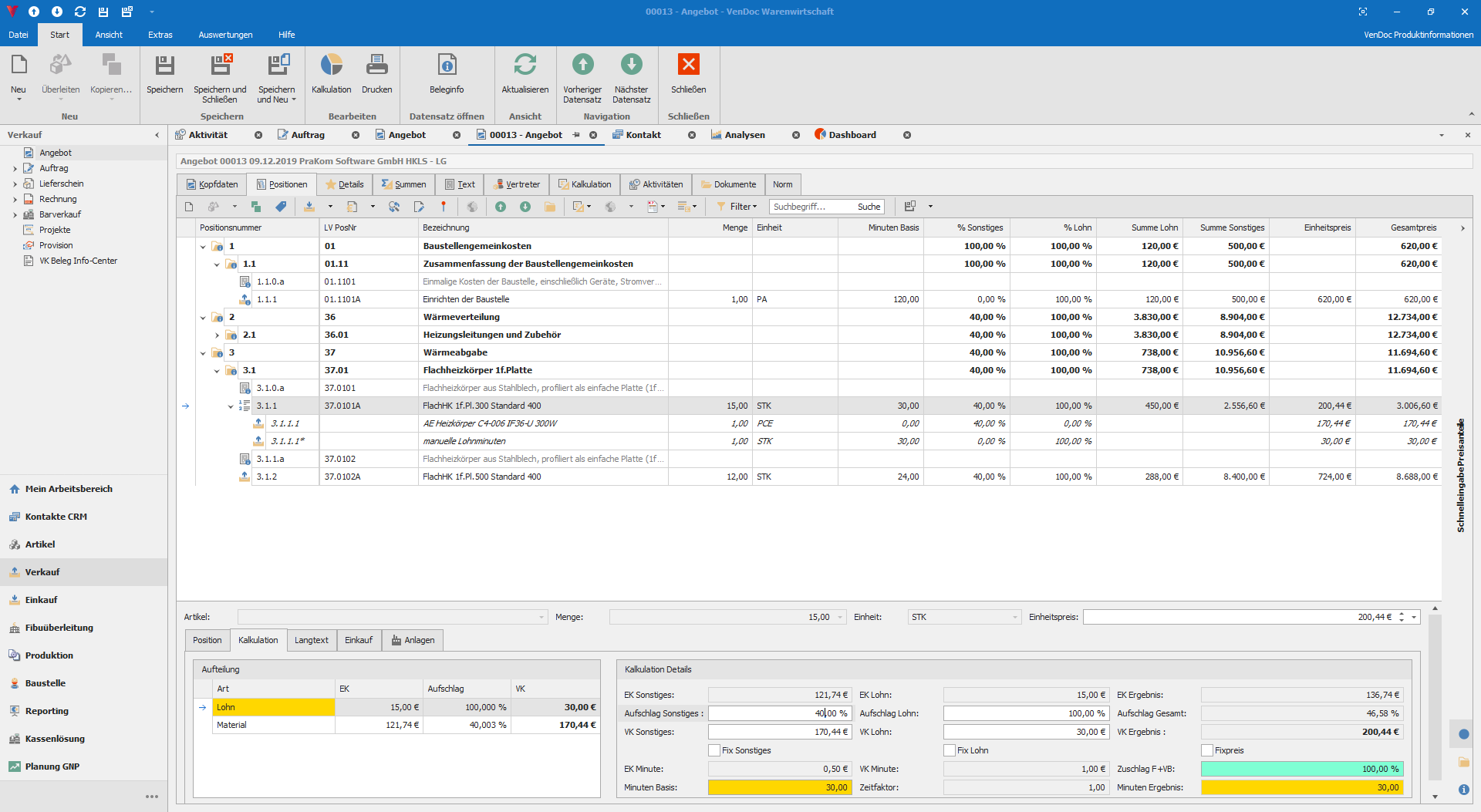Viewport: 1481px width, 812px height.
Task: Expand position 2.1 Heizungsleitungen tree node
Action: 217,335
